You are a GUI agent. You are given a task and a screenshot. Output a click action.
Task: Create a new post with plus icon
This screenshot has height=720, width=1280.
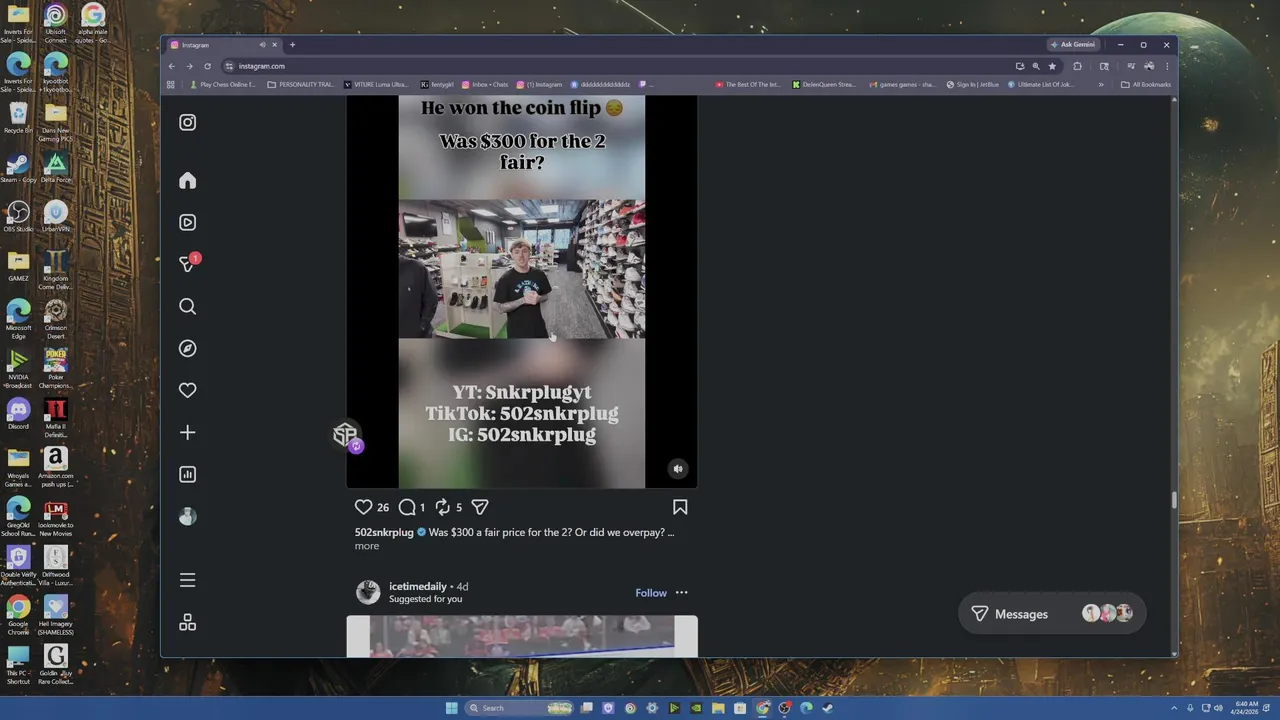(x=187, y=432)
